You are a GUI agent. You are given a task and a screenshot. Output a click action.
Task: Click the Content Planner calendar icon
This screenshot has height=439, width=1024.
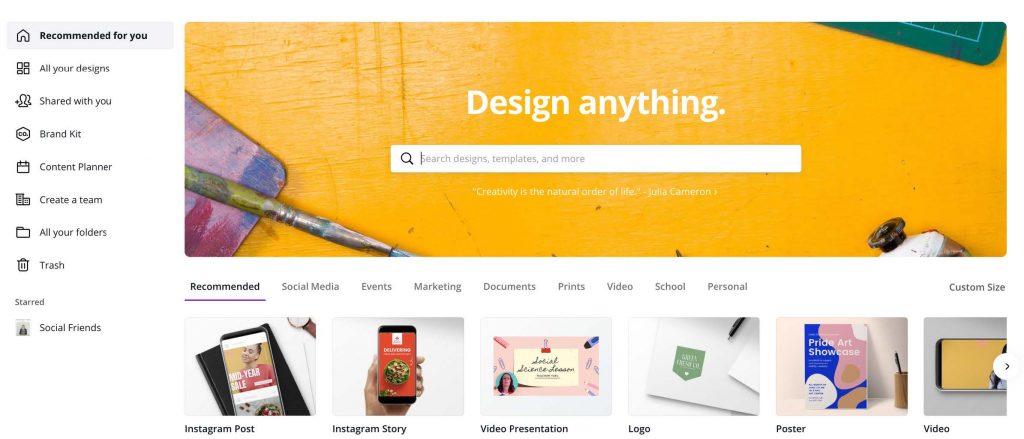(x=23, y=167)
